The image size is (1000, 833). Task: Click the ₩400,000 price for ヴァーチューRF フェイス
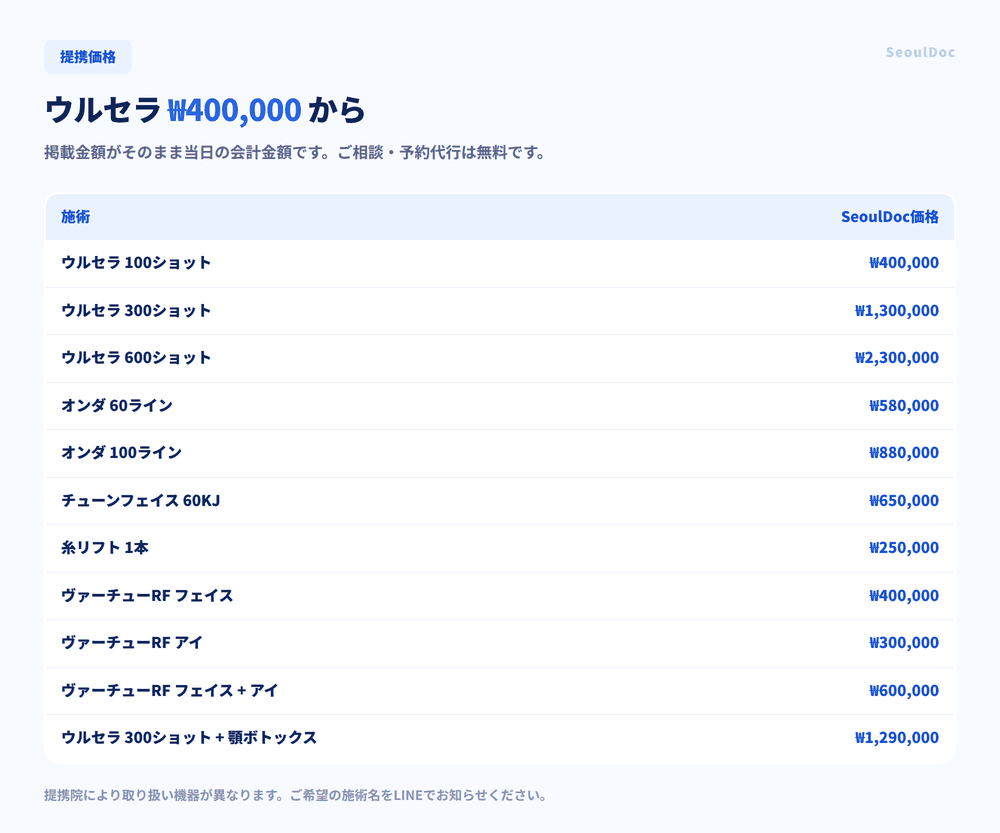coord(904,596)
